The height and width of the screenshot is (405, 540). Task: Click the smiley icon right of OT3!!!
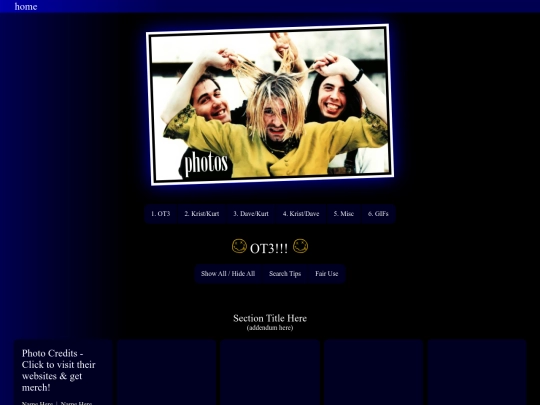(300, 246)
